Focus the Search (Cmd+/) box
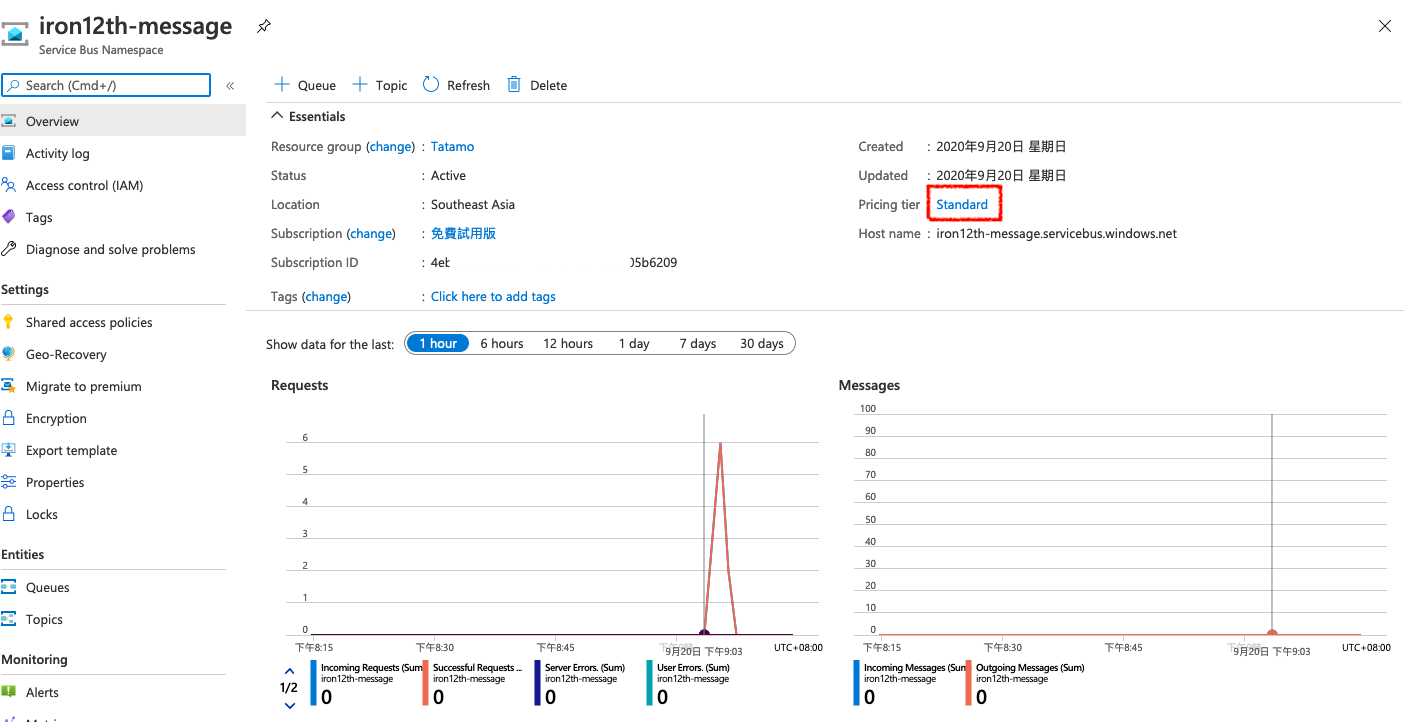The image size is (1404, 722). (x=106, y=85)
